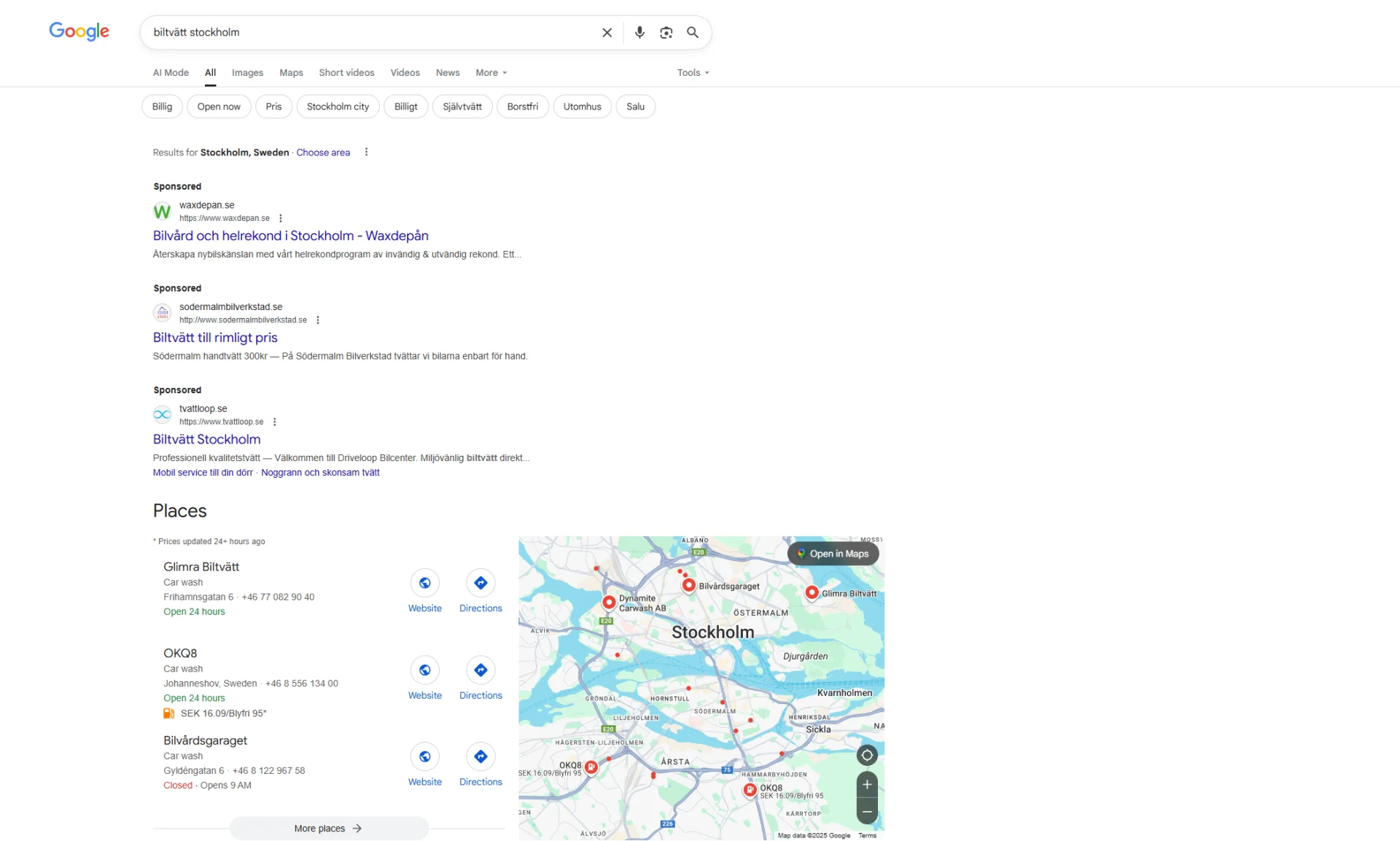
Task: Zoom out the map with minus
Action: (x=867, y=811)
